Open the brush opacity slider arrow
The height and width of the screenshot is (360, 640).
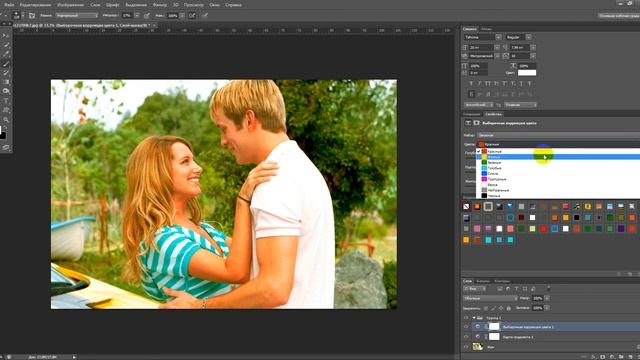(137, 16)
